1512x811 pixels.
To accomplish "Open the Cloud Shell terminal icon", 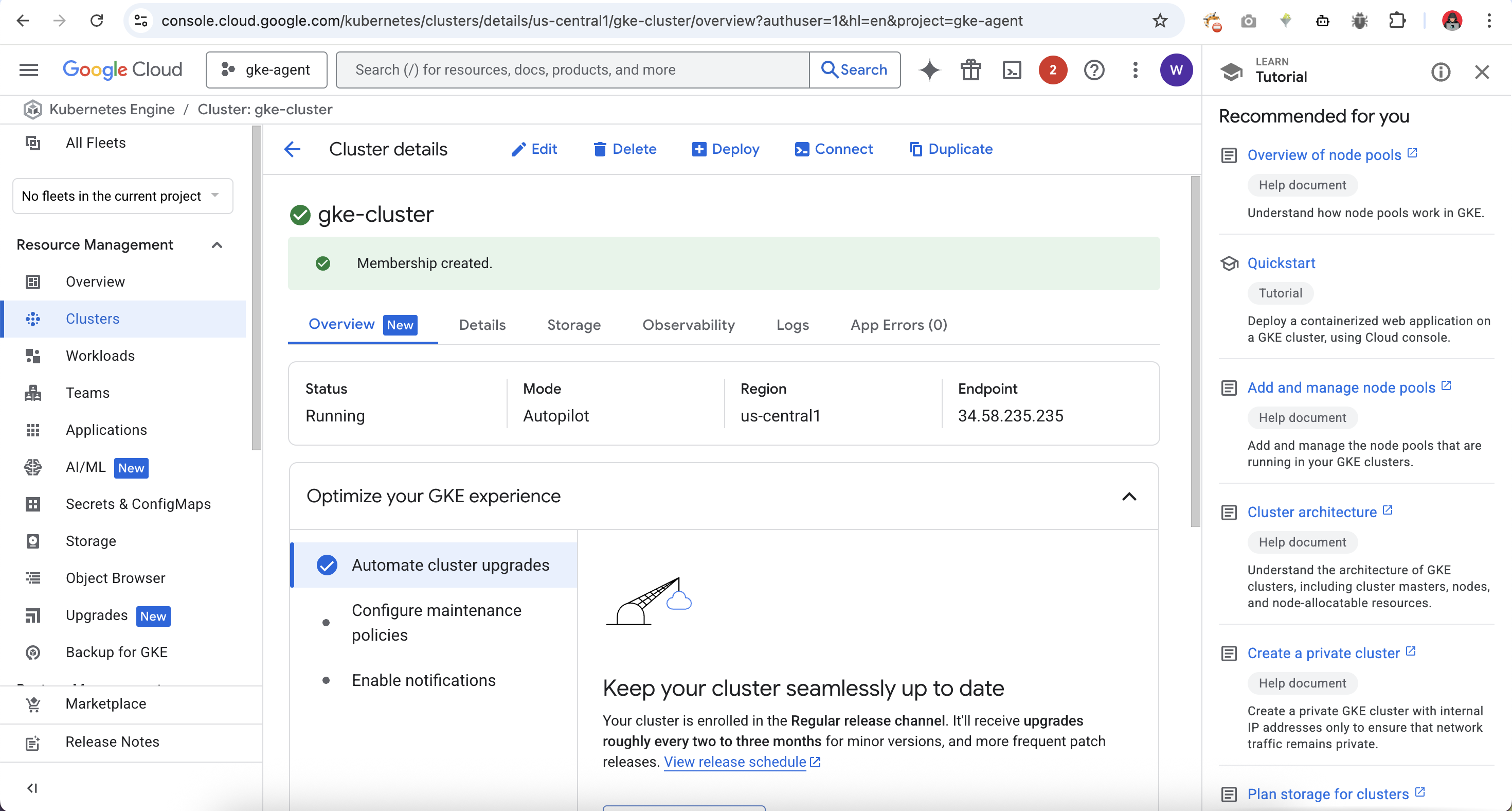I will pyautogui.click(x=1012, y=70).
